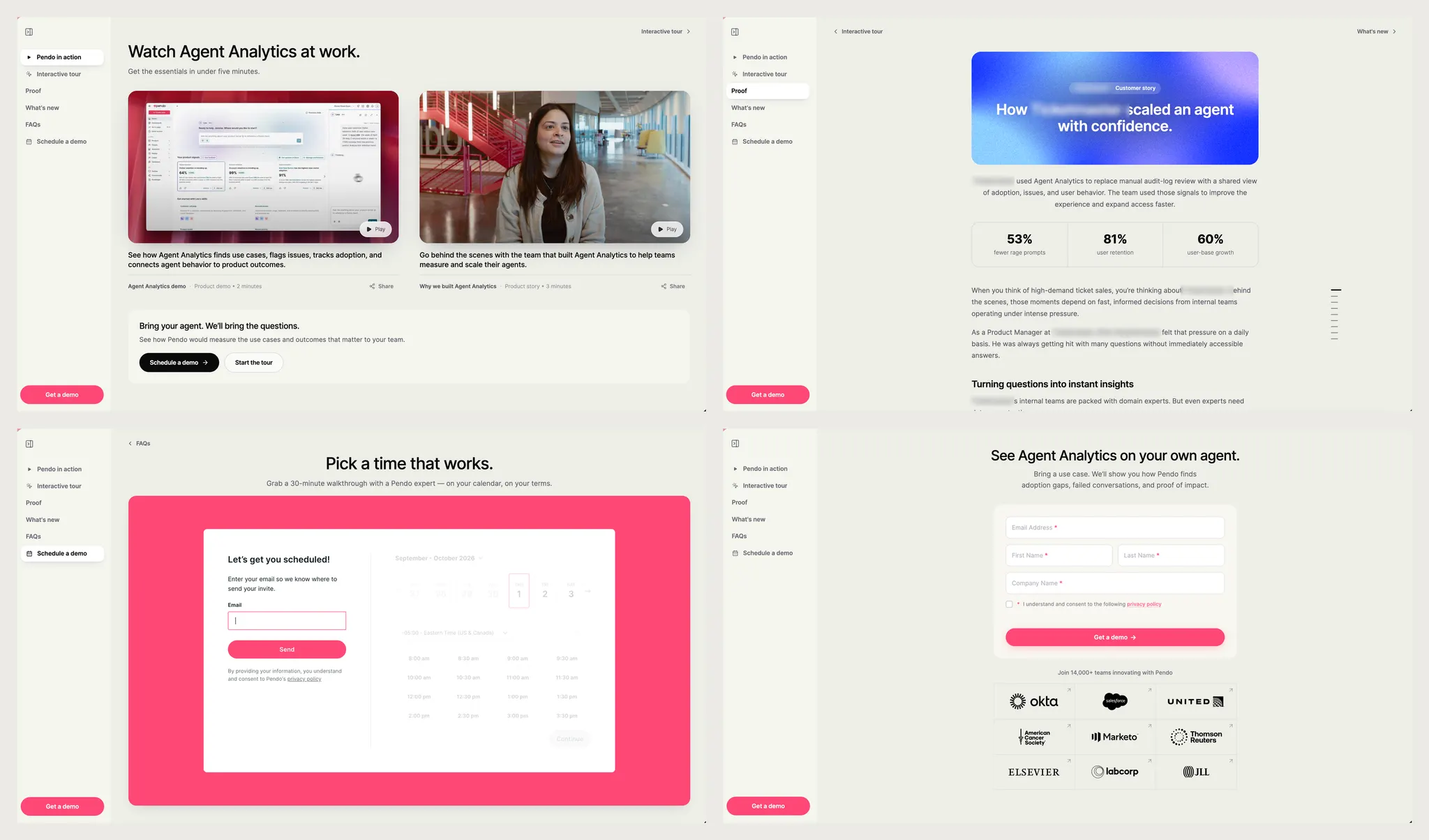Click the Last Name field

coord(1171,555)
